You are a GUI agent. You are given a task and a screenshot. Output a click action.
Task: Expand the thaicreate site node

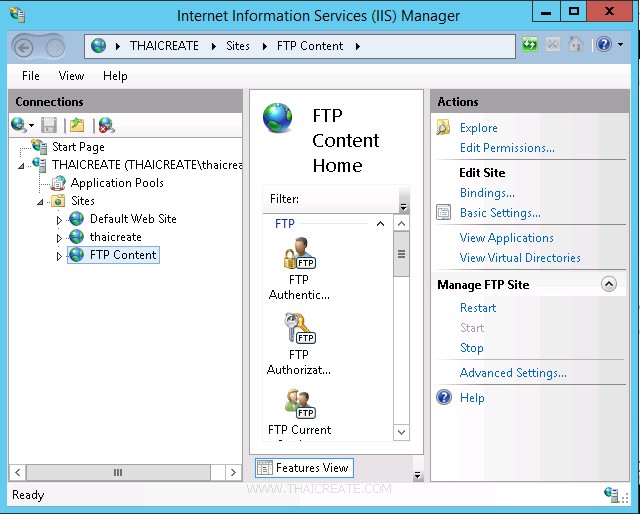[x=59, y=238]
